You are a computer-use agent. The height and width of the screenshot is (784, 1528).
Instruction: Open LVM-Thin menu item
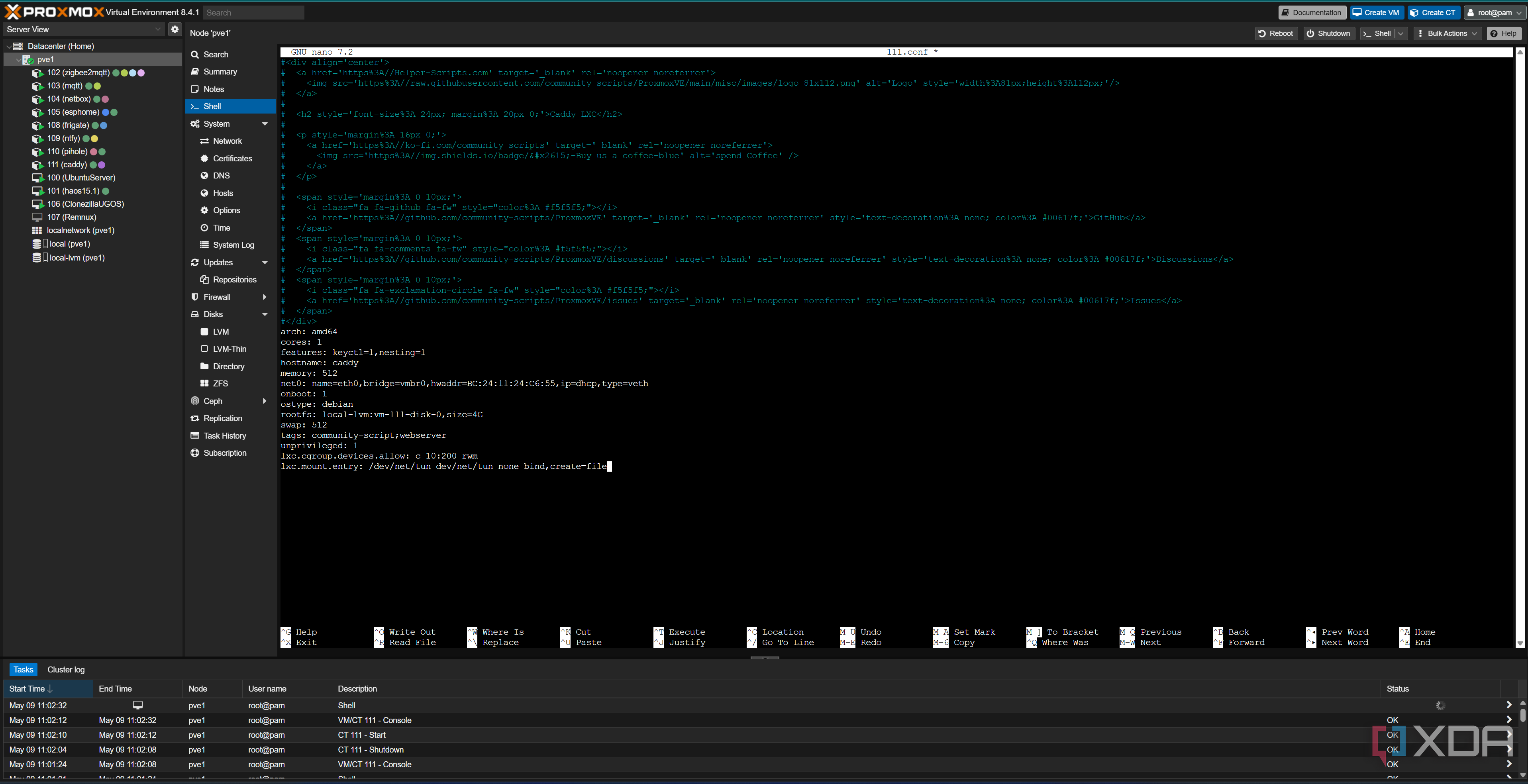coord(230,349)
